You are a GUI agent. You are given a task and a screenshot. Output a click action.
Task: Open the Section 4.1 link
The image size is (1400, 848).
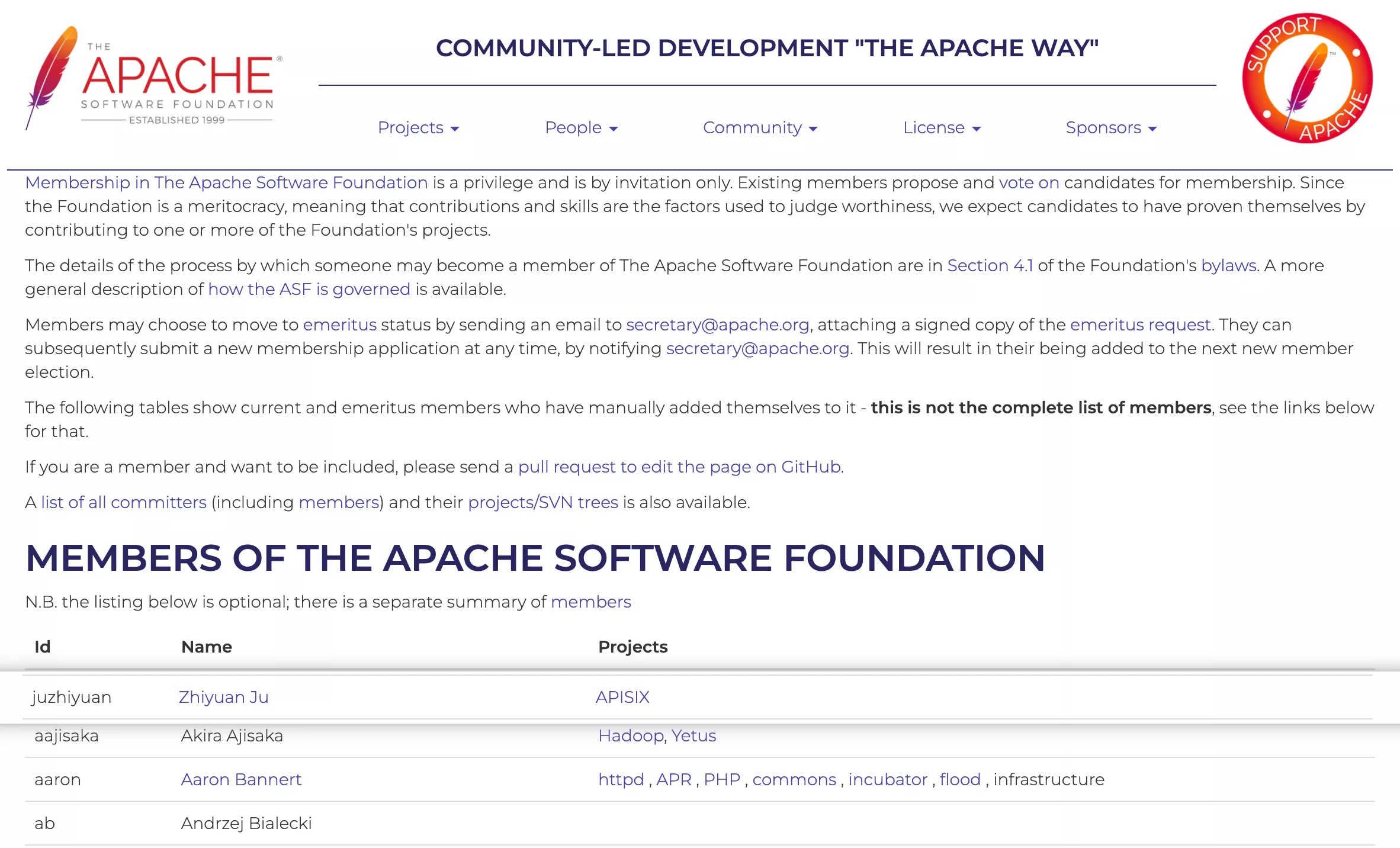point(990,265)
